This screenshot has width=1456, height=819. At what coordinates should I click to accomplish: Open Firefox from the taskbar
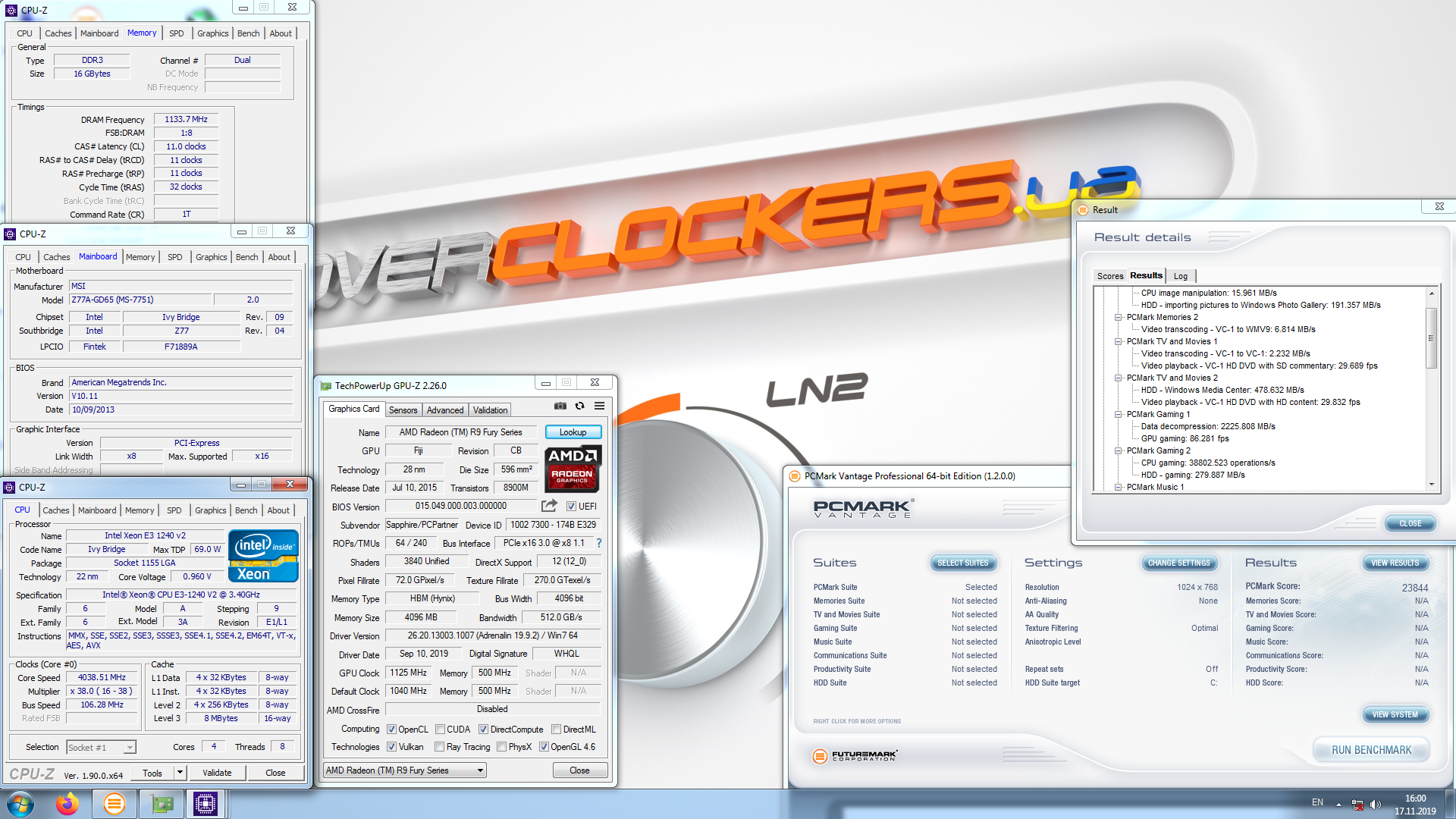(67, 804)
